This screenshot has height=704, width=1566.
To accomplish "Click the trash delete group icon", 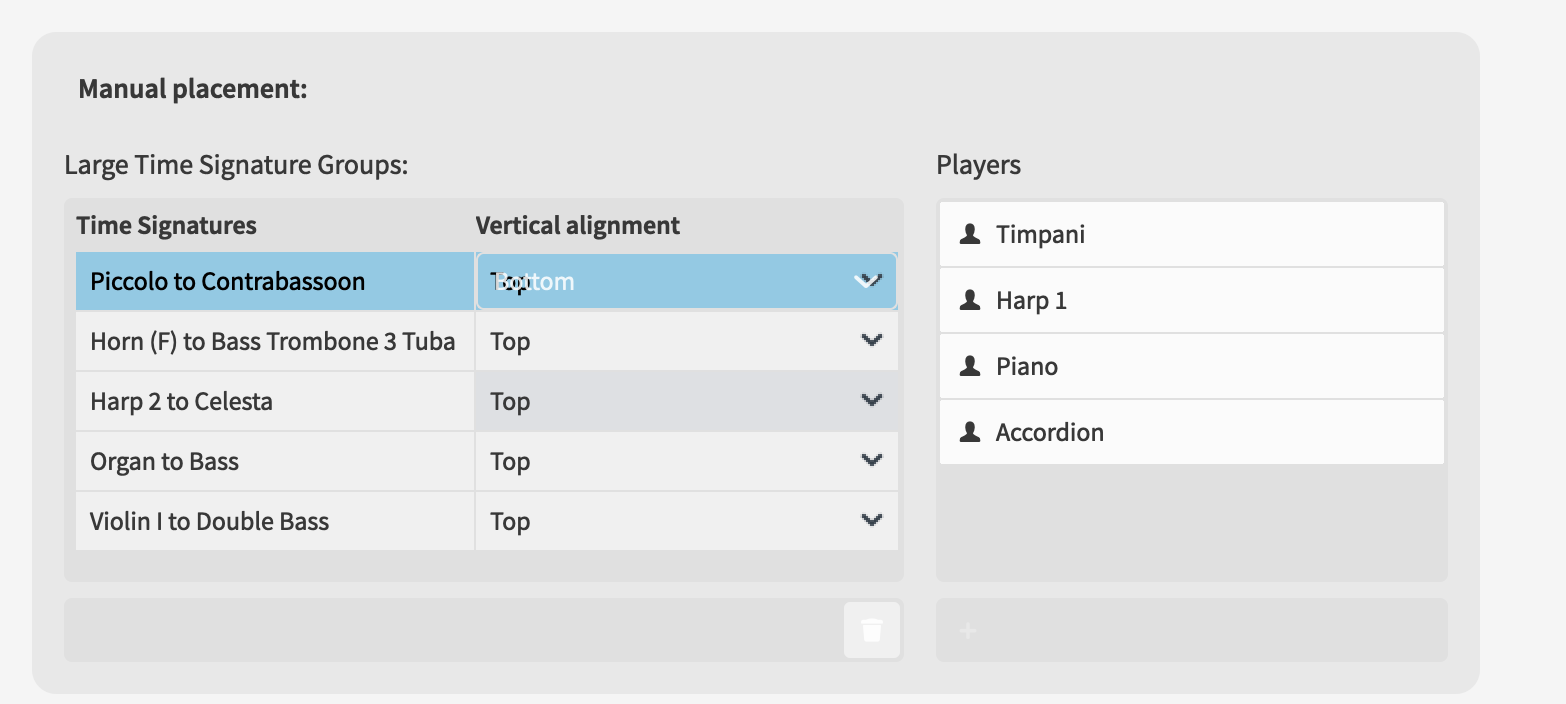I will pyautogui.click(x=872, y=630).
